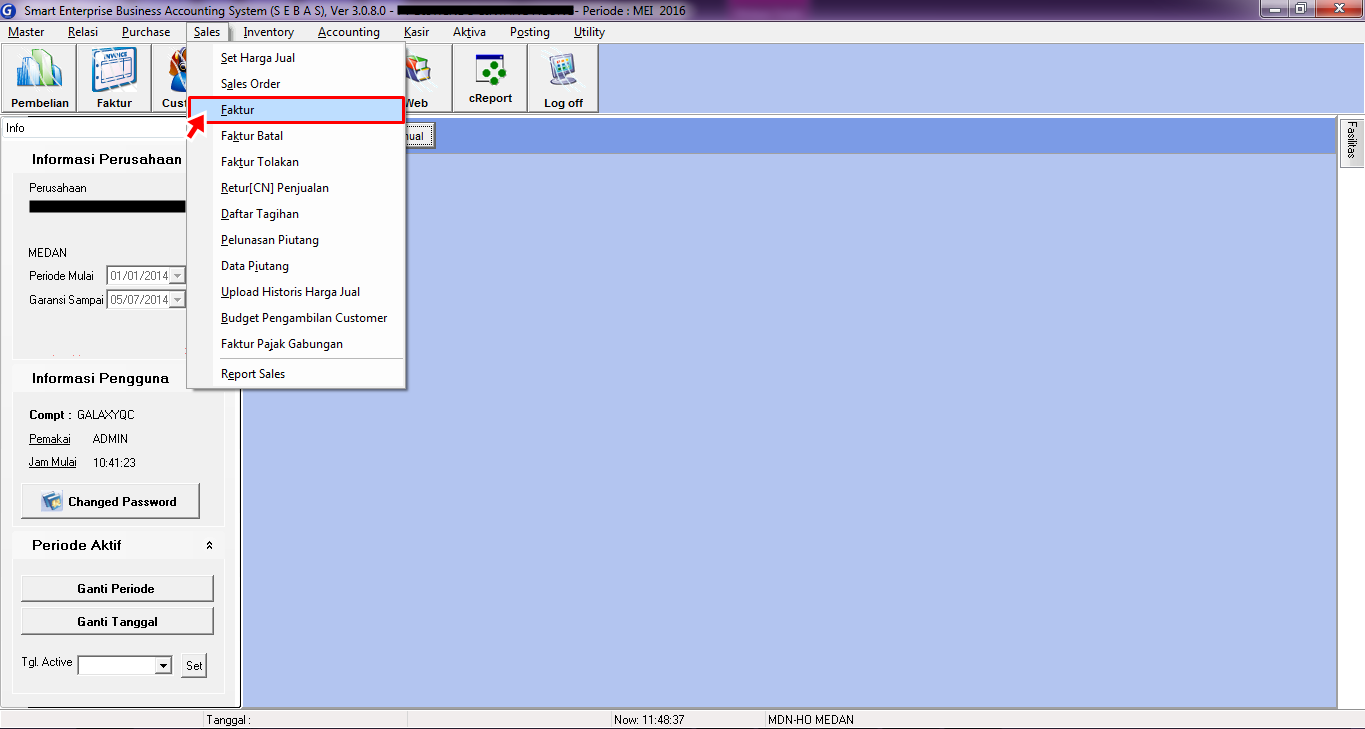Image resolution: width=1365 pixels, height=729 pixels.
Task: Choose Pelunasan Piutang menu entry
Action: [269, 240]
